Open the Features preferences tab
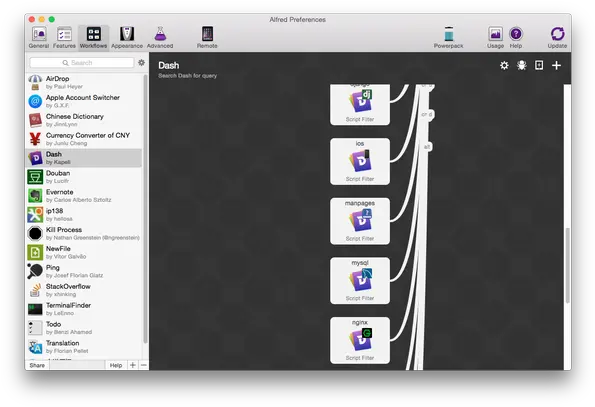595x407 pixels. coord(64,38)
